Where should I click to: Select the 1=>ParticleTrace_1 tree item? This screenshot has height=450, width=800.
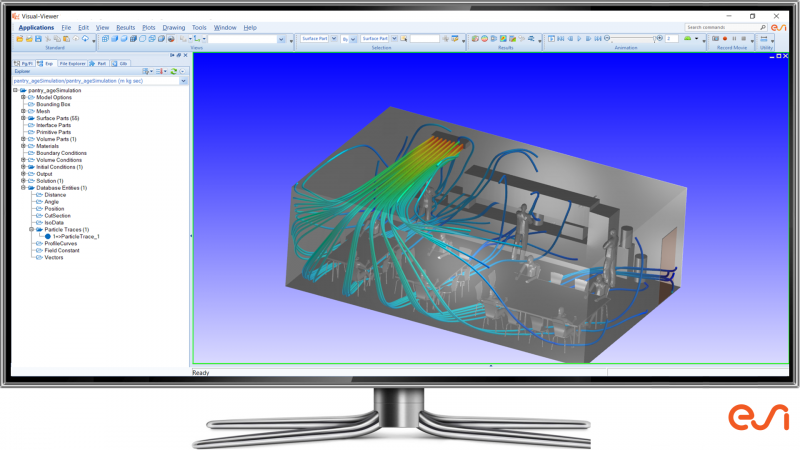tap(76, 237)
